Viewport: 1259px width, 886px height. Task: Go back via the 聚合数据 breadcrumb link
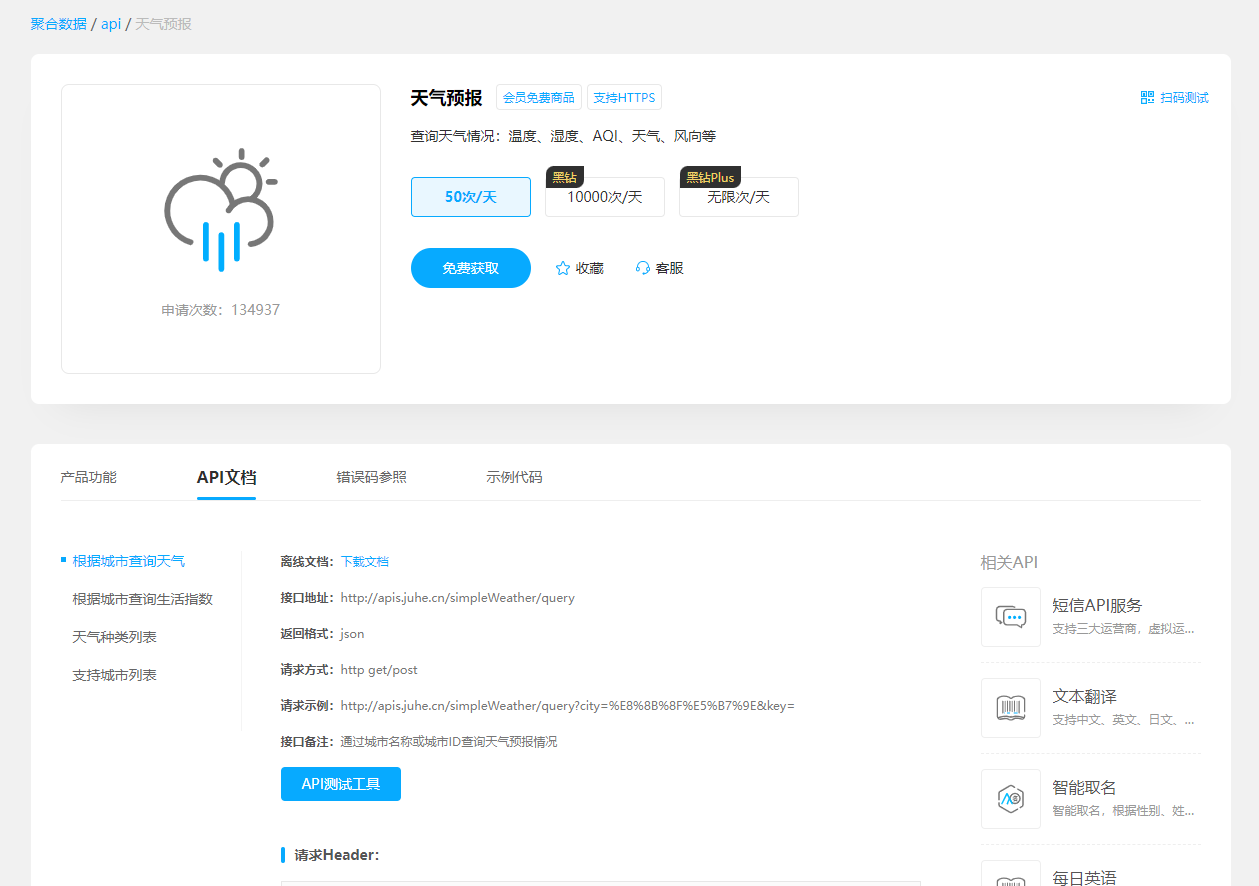57,23
